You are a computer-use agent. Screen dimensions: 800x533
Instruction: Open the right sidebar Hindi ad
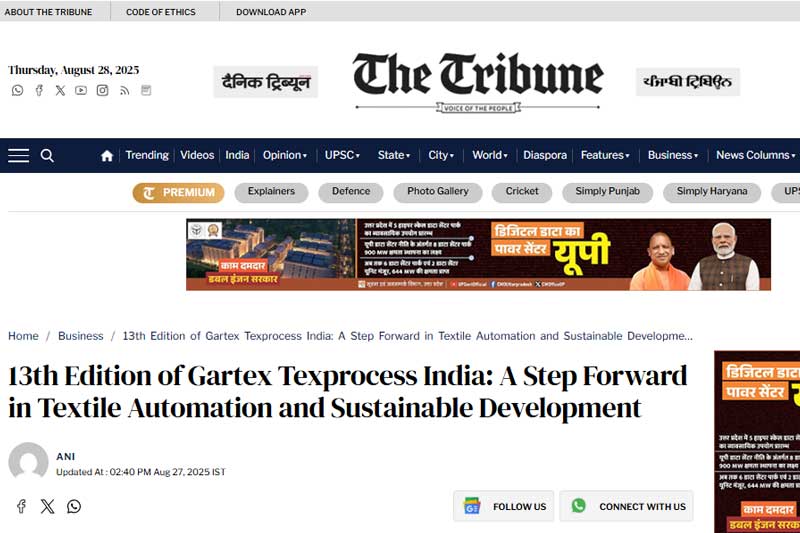[x=757, y=442]
